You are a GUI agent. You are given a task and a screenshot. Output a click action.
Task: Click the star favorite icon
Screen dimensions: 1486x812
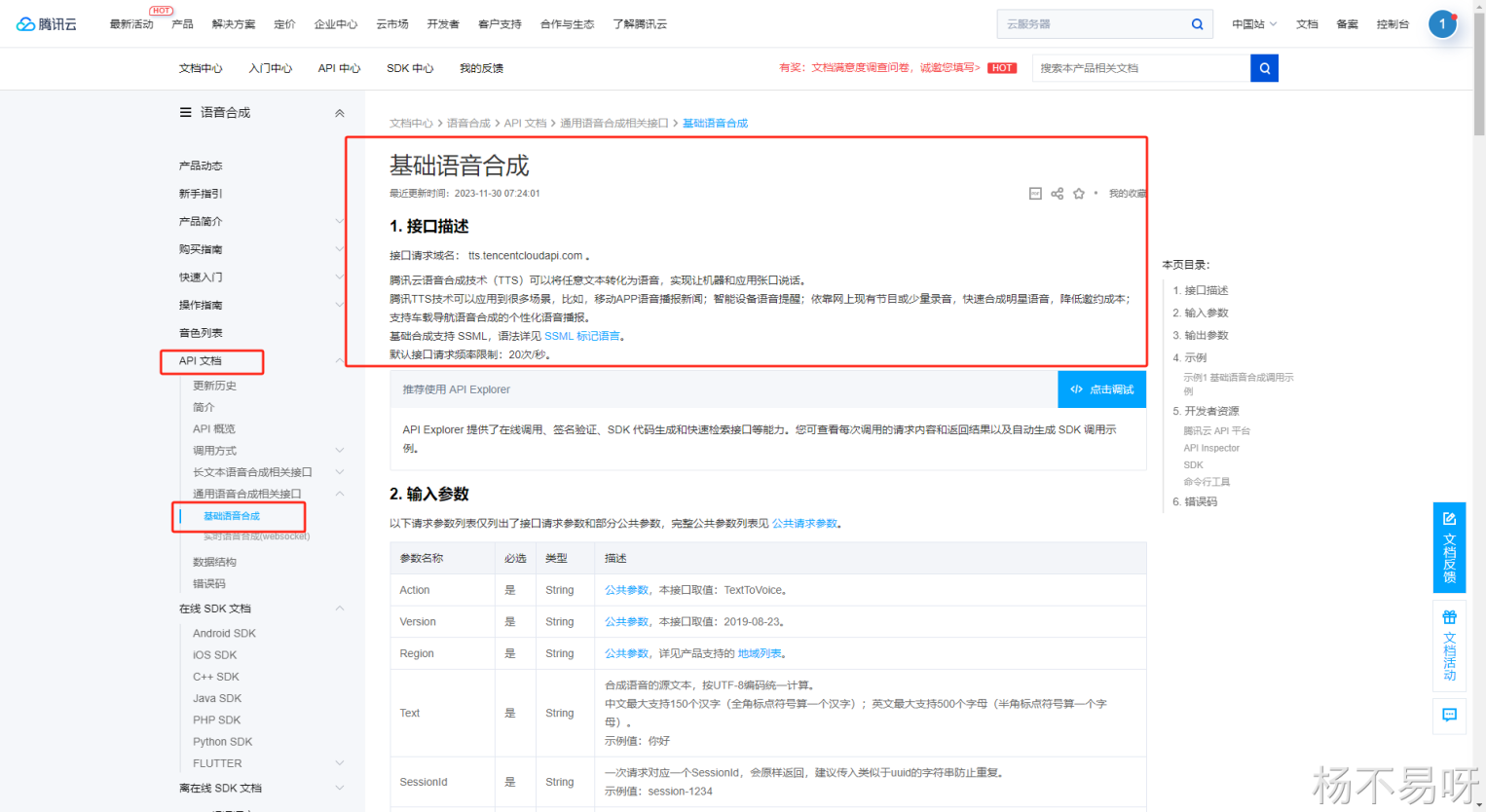point(1079,194)
